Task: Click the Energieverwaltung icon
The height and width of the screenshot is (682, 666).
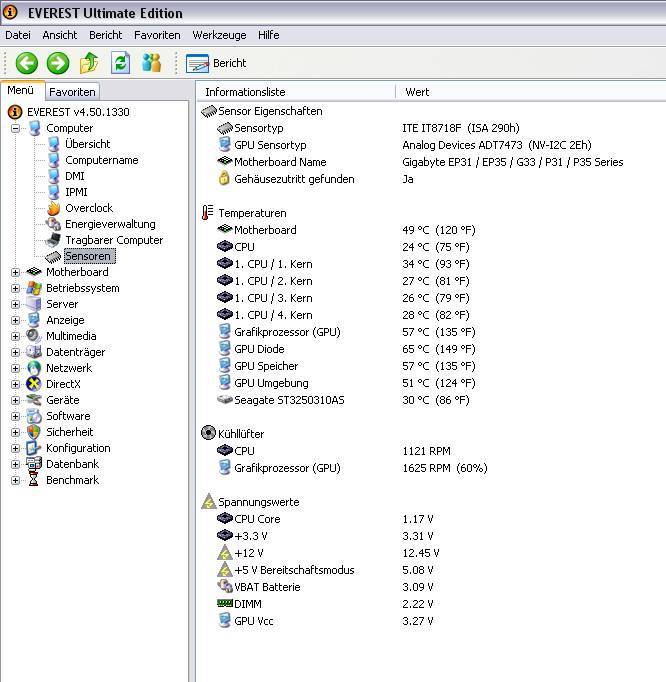Action: click(54, 224)
